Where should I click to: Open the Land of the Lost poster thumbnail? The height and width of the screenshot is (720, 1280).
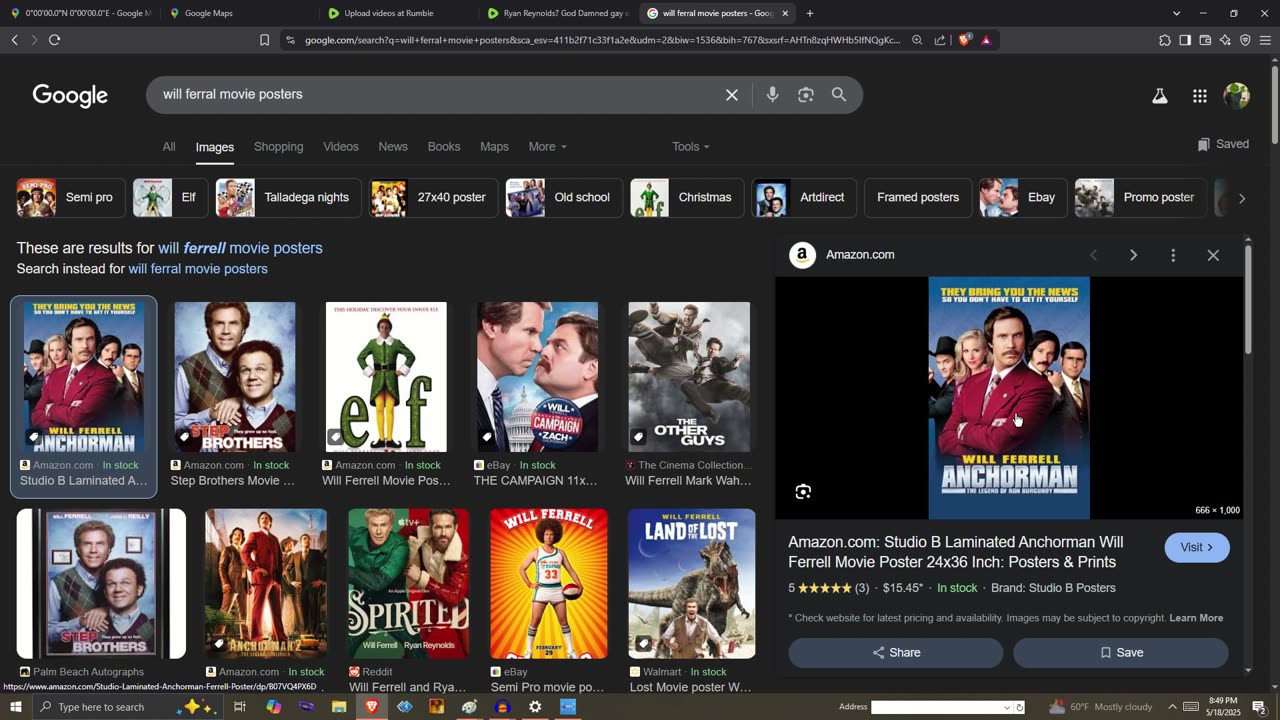pos(692,584)
